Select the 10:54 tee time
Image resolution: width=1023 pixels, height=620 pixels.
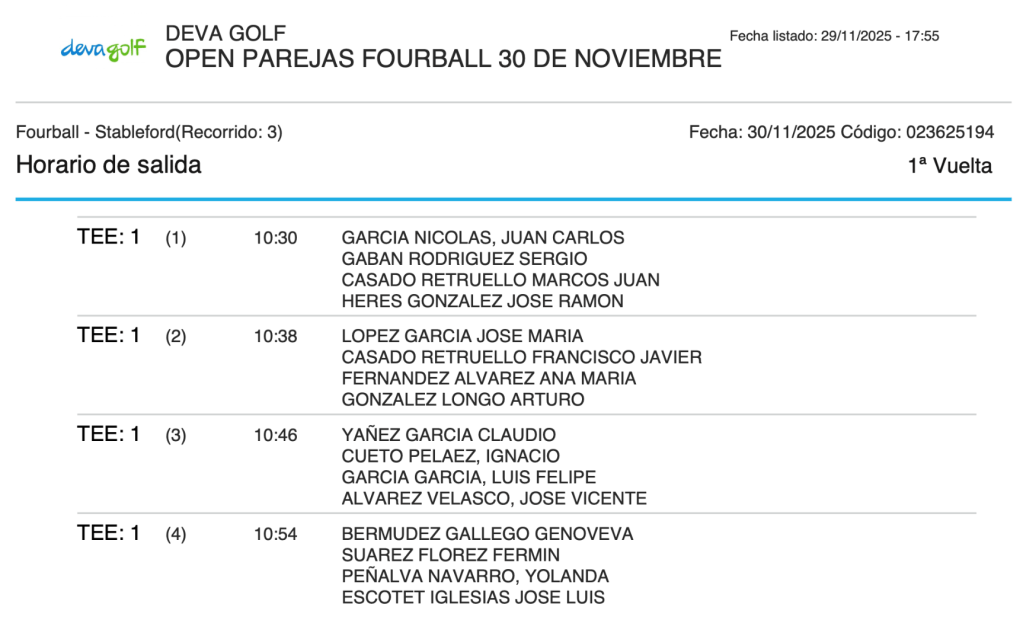[275, 534]
